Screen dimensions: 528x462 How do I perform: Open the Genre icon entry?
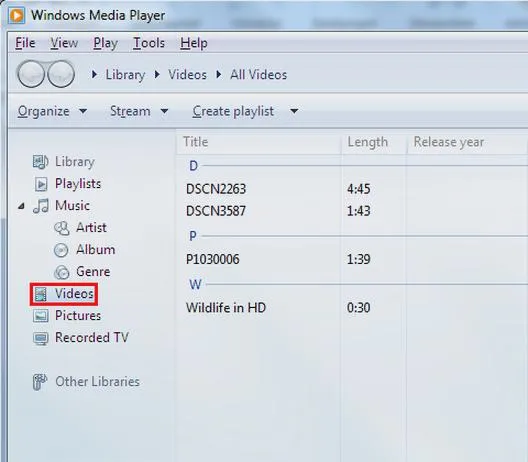[x=62, y=272]
